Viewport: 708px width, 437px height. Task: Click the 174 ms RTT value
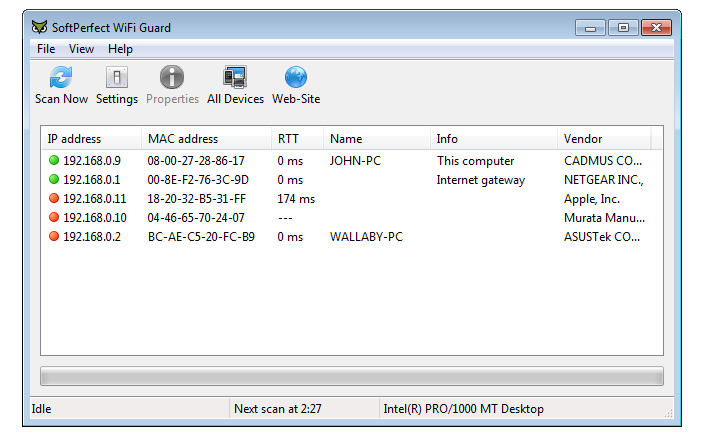[296, 199]
